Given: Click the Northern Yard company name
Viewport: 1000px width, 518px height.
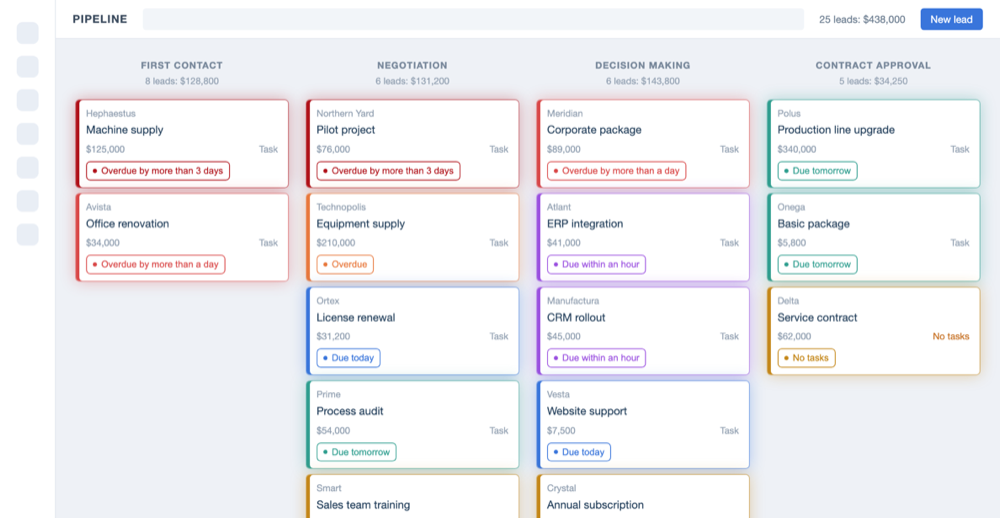Looking at the screenshot, I should click(x=345, y=114).
